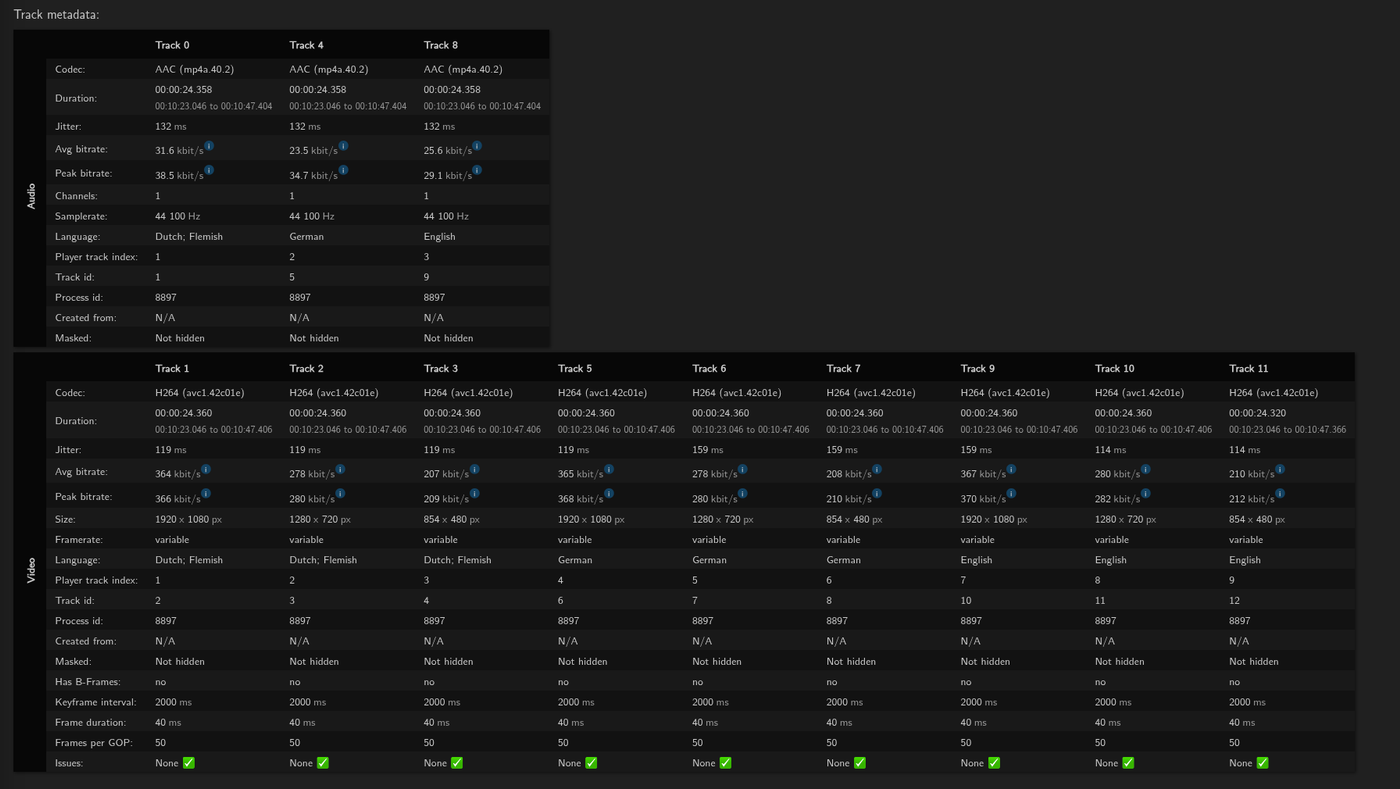1400x789 pixels.
Task: Click the 'Track 0' audio column header
Action: tap(172, 45)
